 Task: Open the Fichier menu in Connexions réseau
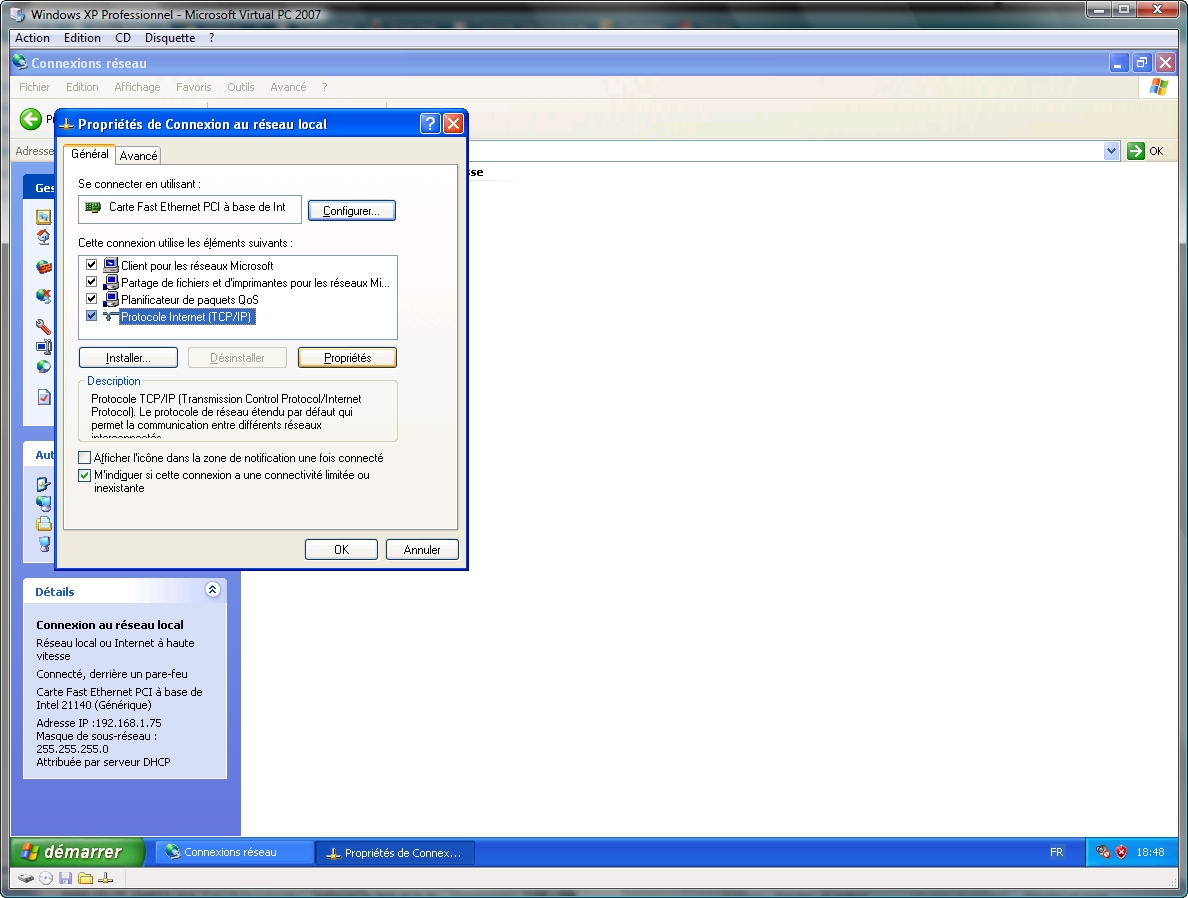click(x=35, y=87)
